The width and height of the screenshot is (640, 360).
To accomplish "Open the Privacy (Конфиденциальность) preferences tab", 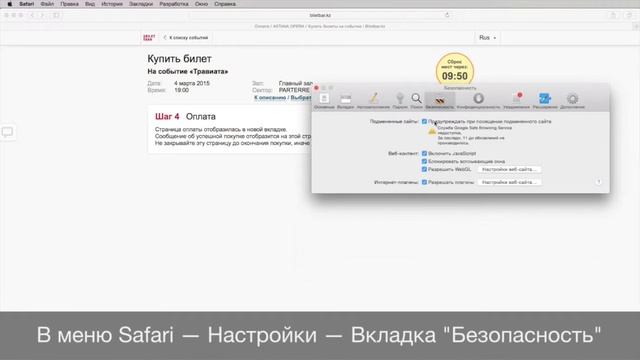I will coord(478,101).
